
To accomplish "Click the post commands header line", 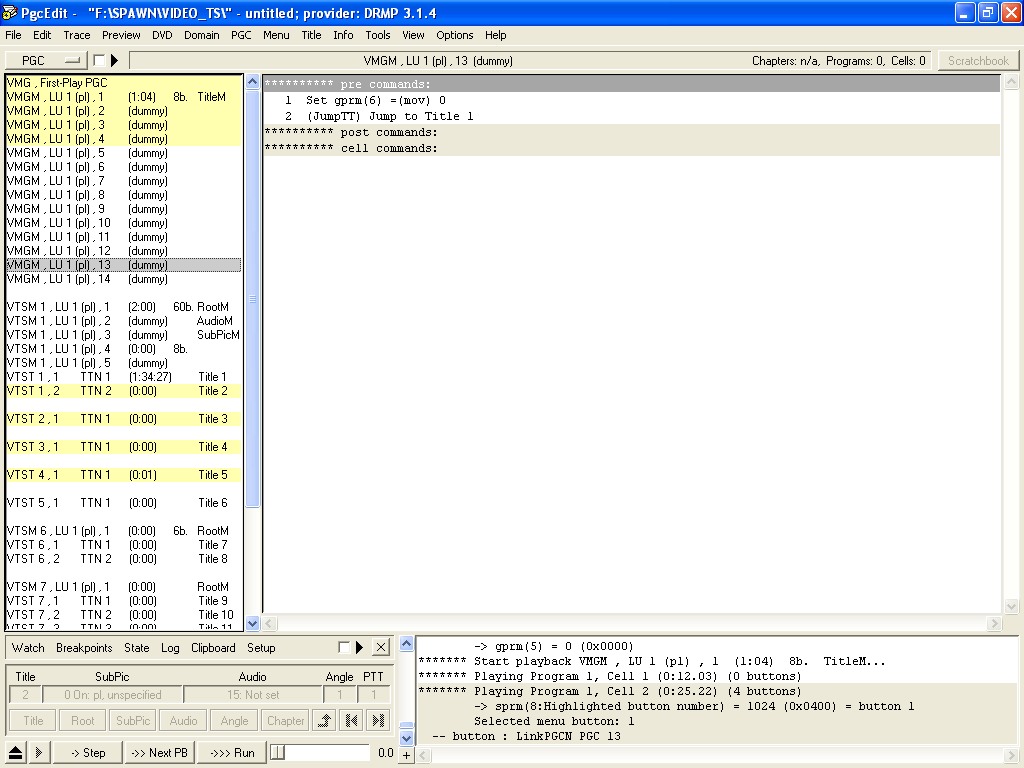I will [632, 132].
